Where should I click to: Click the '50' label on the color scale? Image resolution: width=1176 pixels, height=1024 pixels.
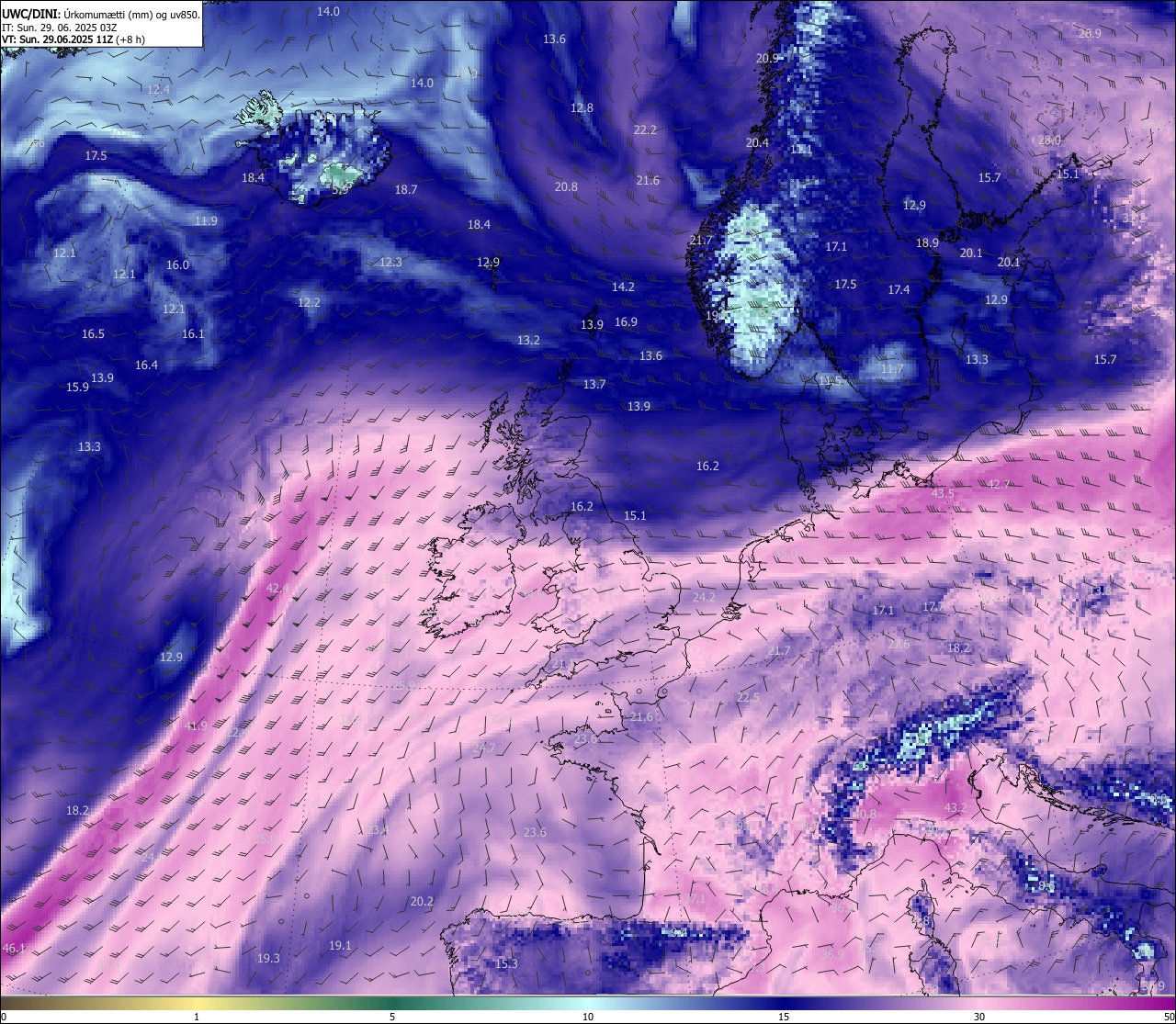pos(1169,1017)
